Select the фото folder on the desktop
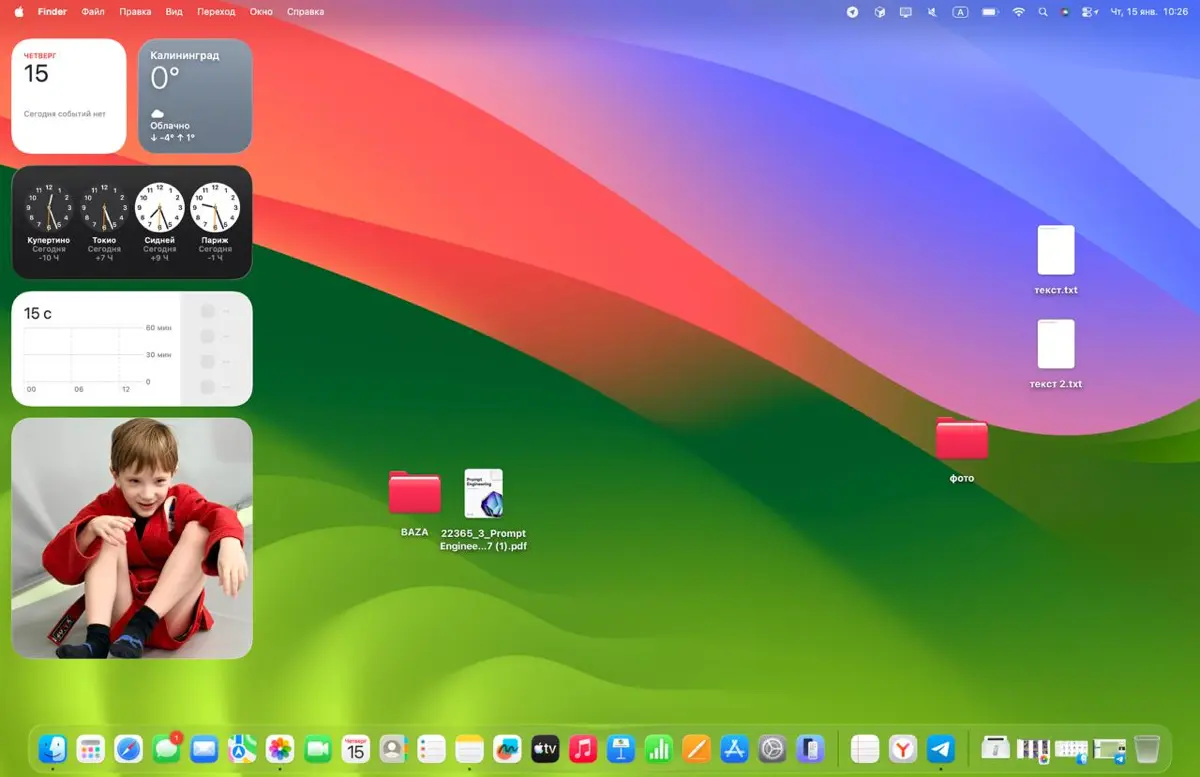 (x=962, y=450)
